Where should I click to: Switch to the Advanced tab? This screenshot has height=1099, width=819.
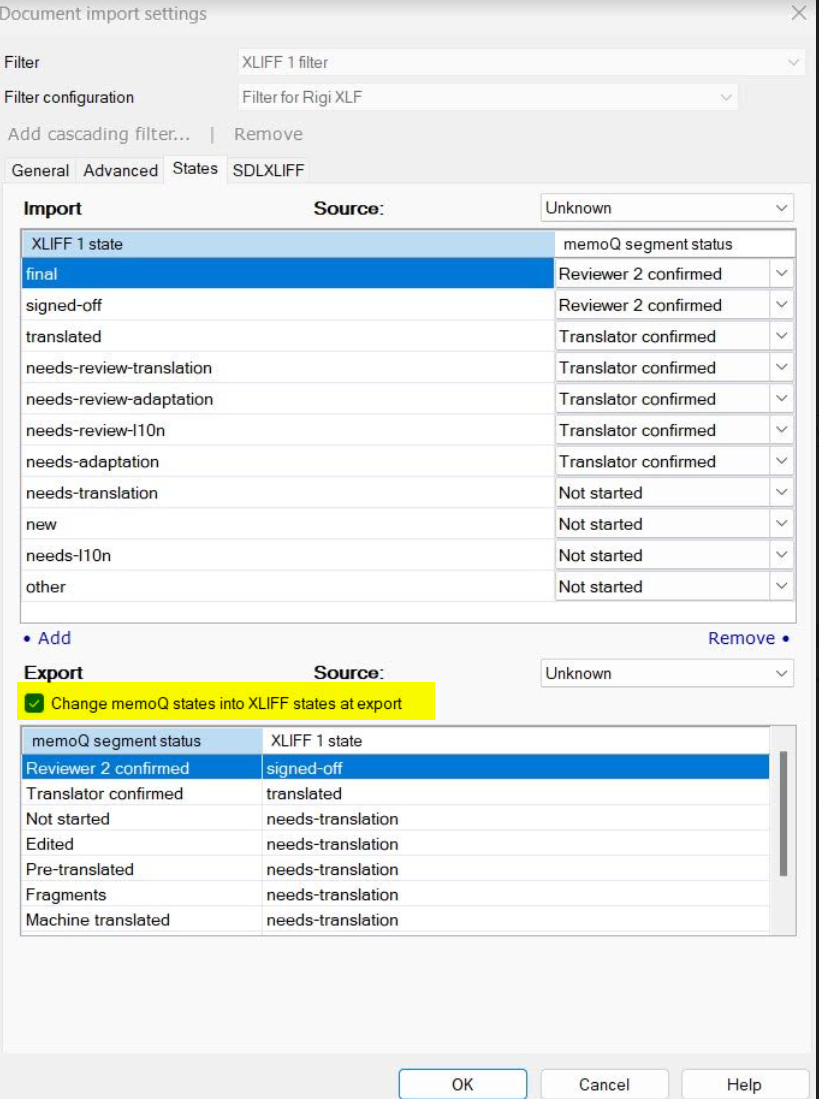point(121,170)
